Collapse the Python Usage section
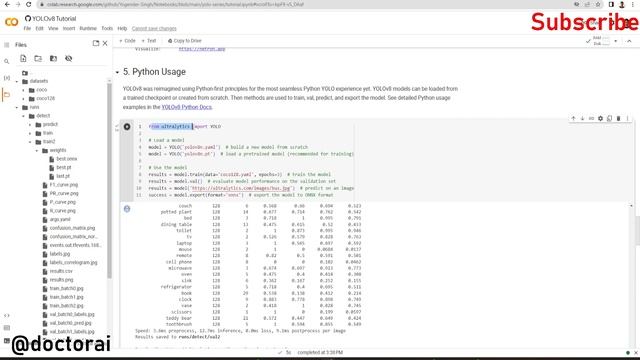Screen dimensions: 640x360 (x=117, y=72)
